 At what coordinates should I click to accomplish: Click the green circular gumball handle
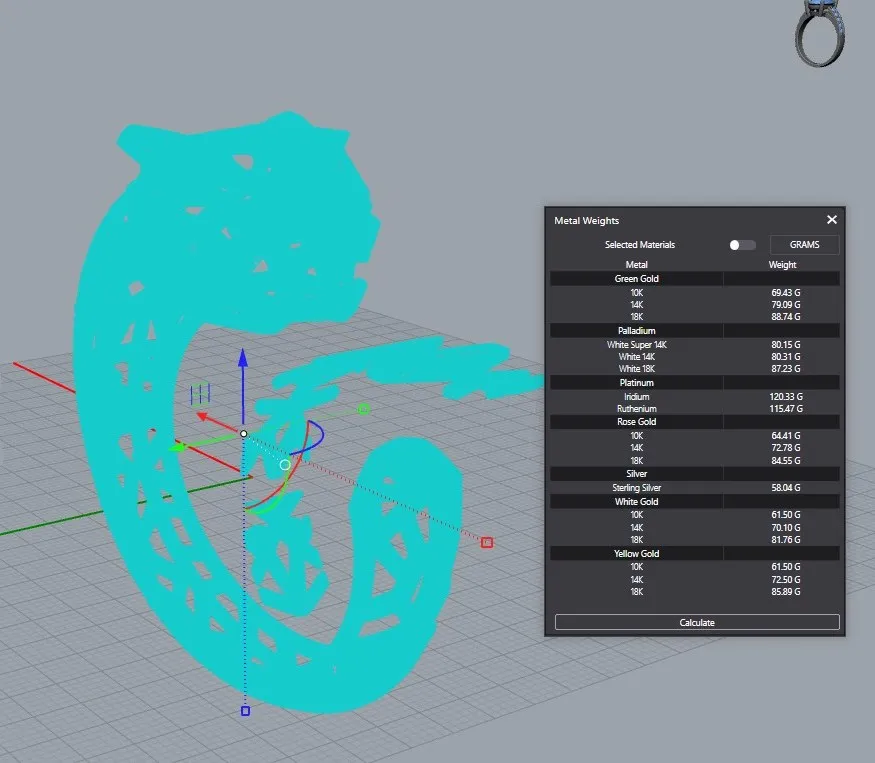click(x=364, y=409)
